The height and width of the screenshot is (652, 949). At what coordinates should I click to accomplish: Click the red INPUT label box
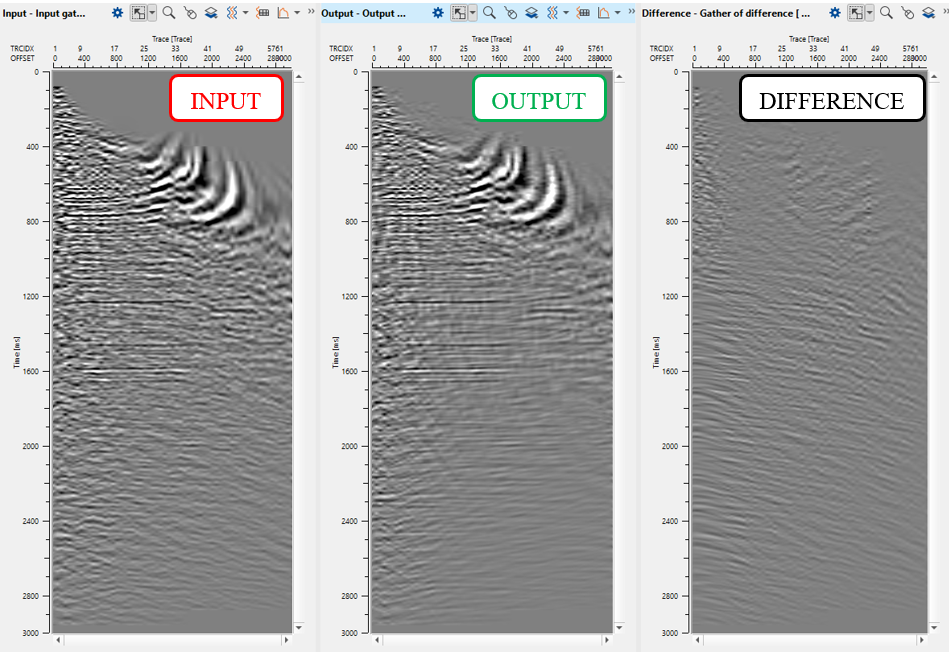click(225, 100)
